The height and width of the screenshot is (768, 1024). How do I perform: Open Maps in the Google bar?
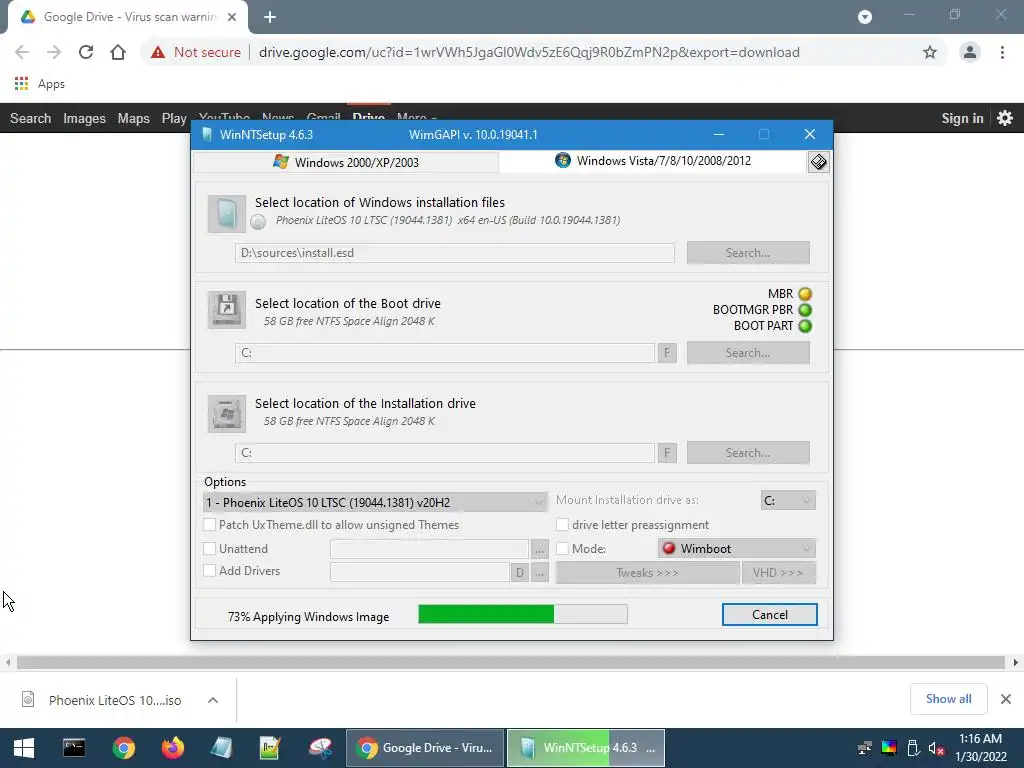pos(134,118)
